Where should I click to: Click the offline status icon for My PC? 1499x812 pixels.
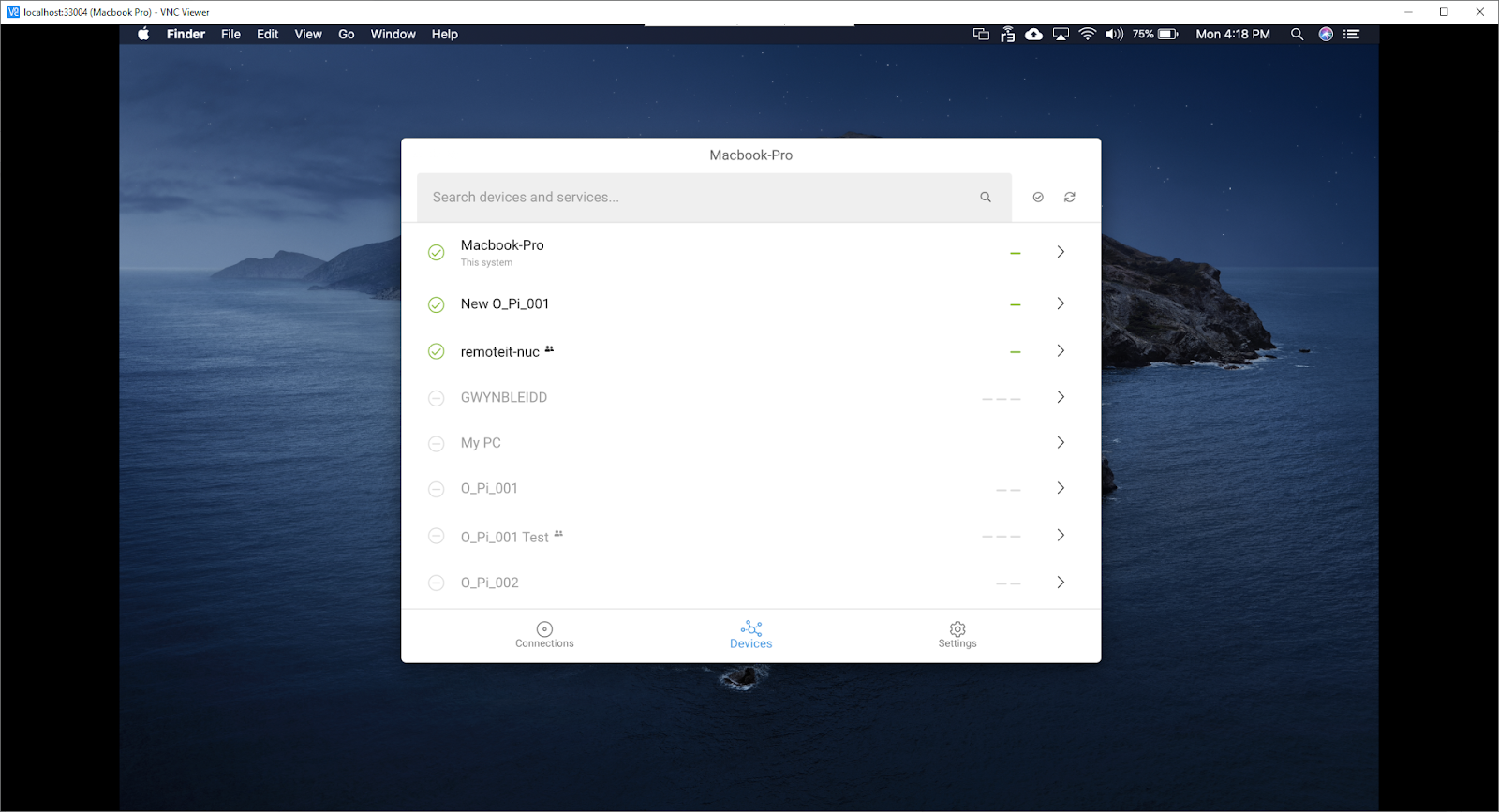437,444
